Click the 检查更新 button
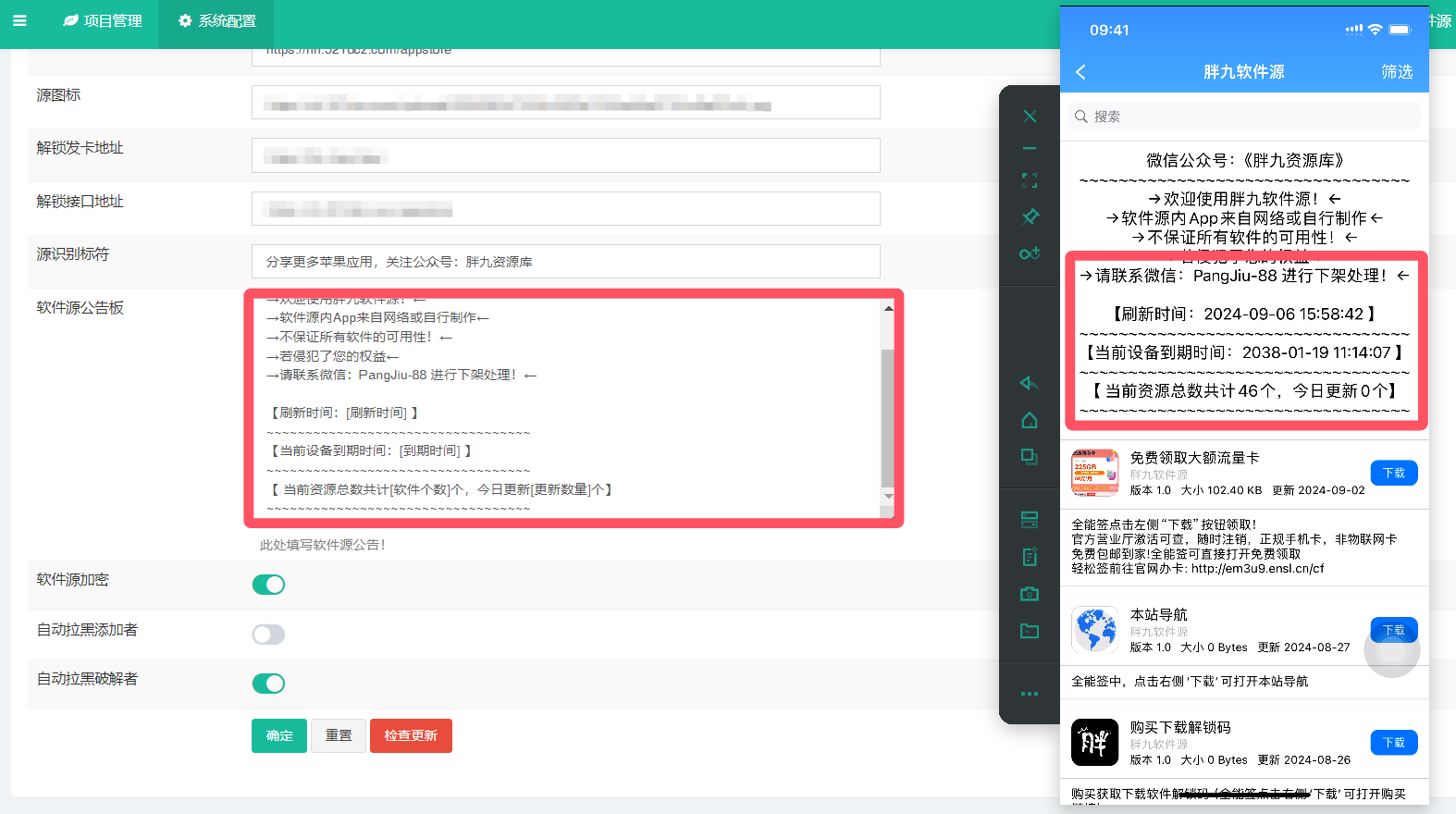This screenshot has height=814, width=1456. [411, 735]
